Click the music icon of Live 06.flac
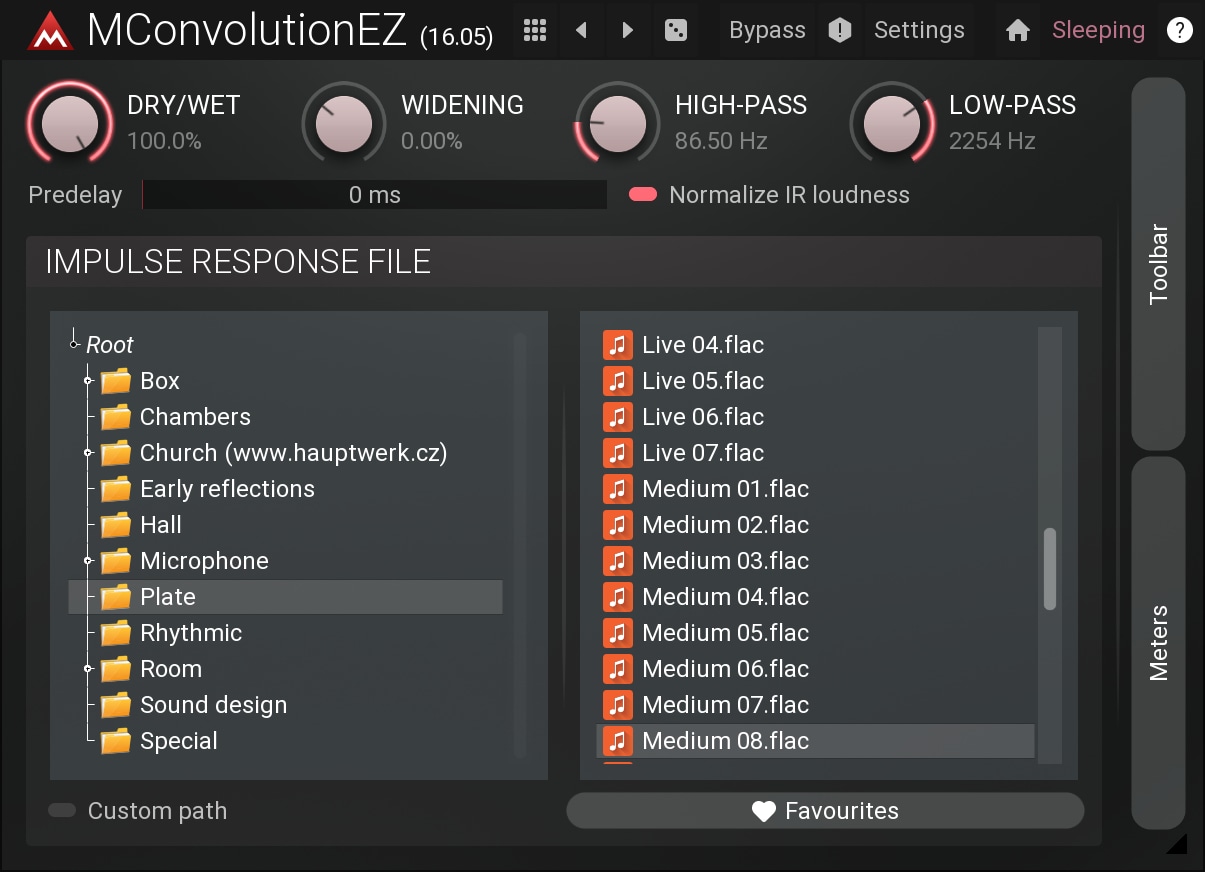Image resolution: width=1205 pixels, height=872 pixels. point(618,417)
